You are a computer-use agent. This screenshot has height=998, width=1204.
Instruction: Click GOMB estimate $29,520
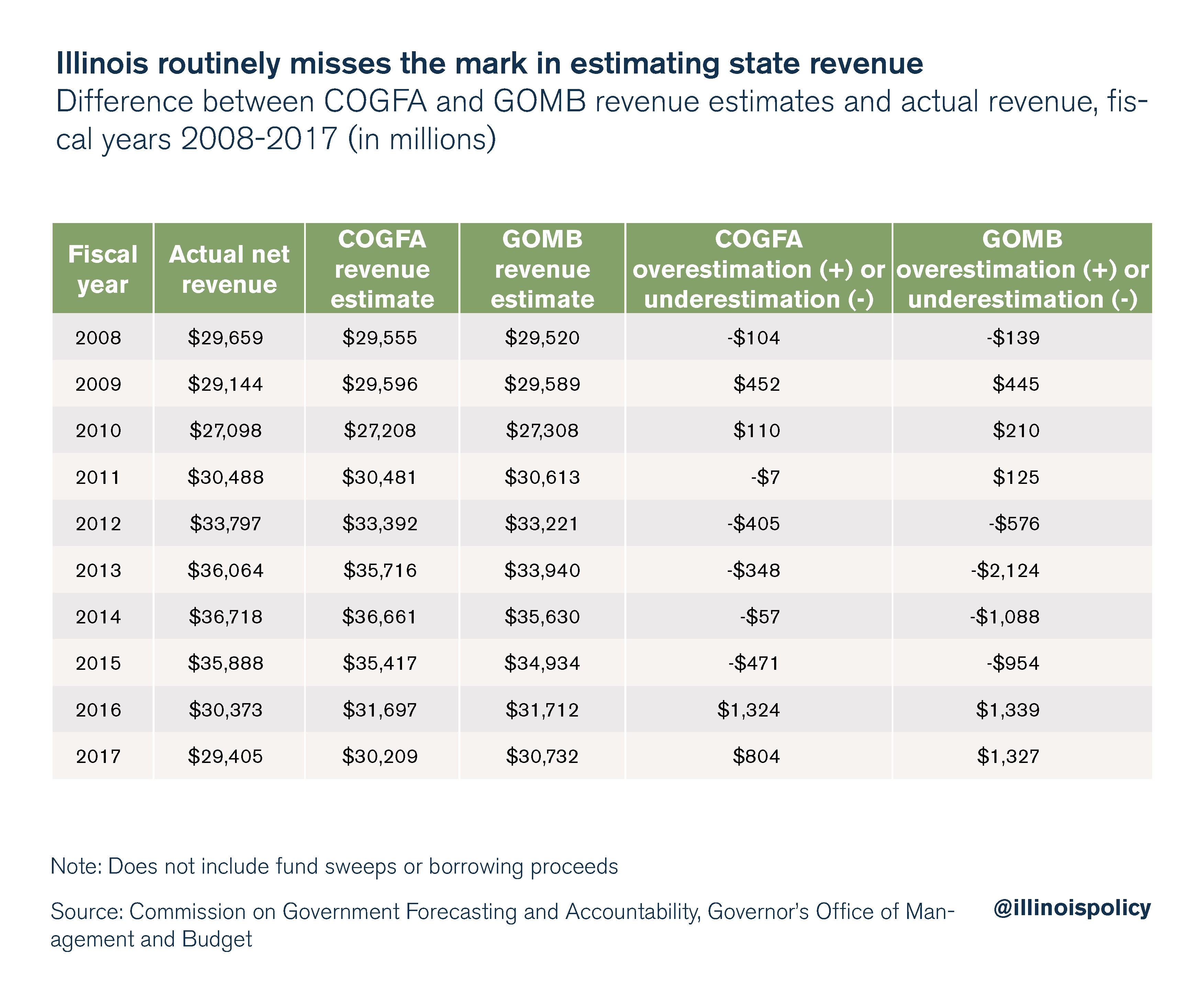click(542, 337)
